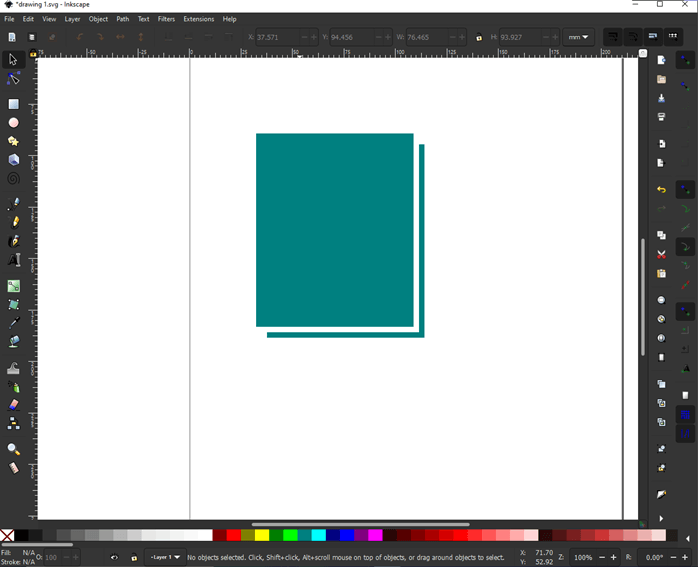Choose the Text tool
Image resolution: width=698 pixels, height=567 pixels.
[x=14, y=261]
